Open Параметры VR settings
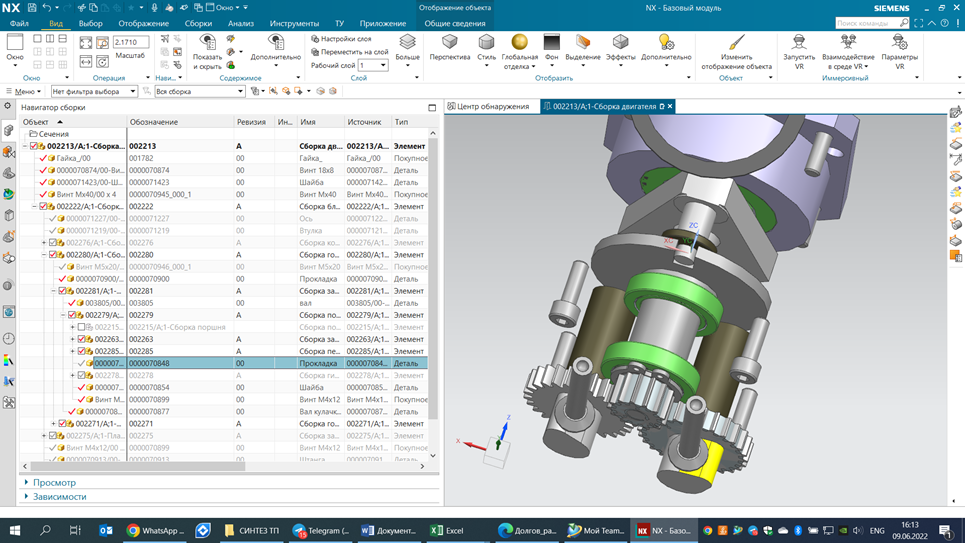The image size is (965, 543). [x=899, y=50]
